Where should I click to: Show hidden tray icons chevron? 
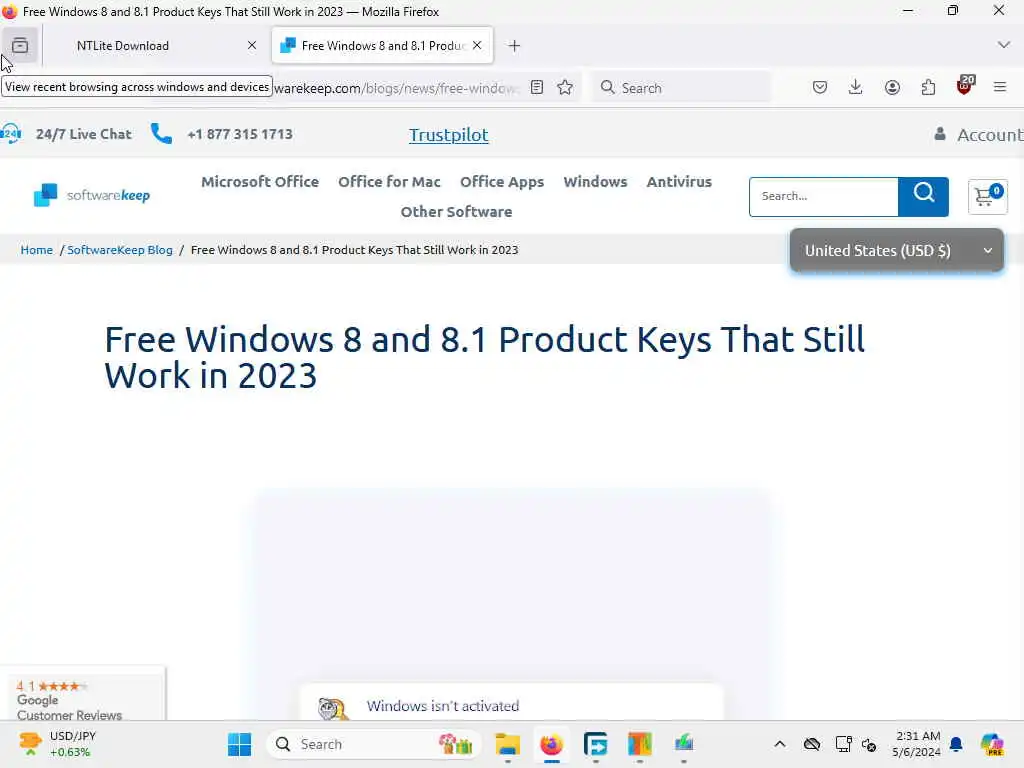pos(780,744)
